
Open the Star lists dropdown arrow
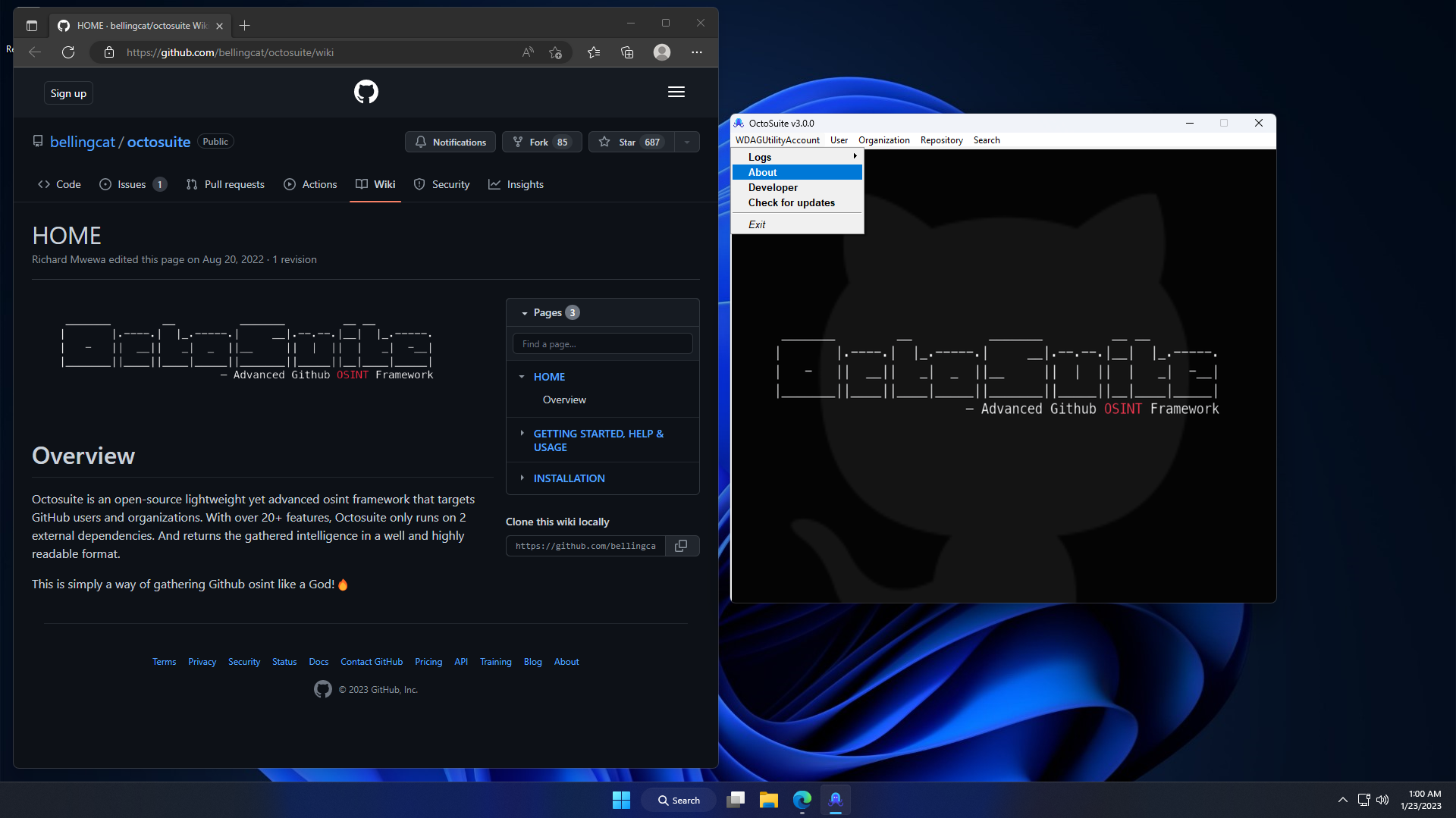tap(686, 142)
